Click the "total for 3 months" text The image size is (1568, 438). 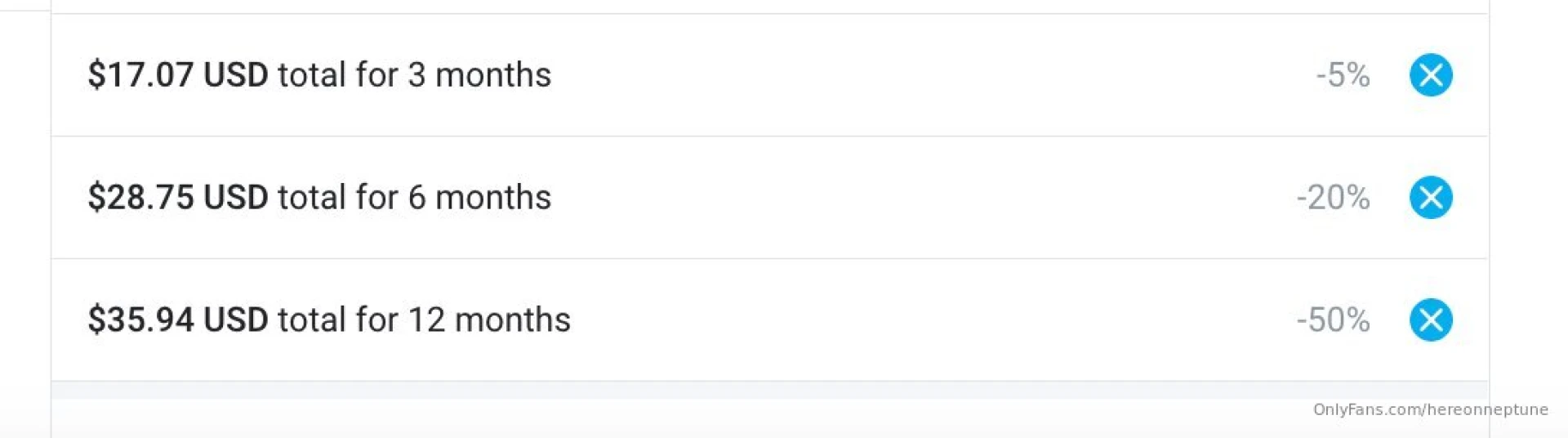(414, 75)
